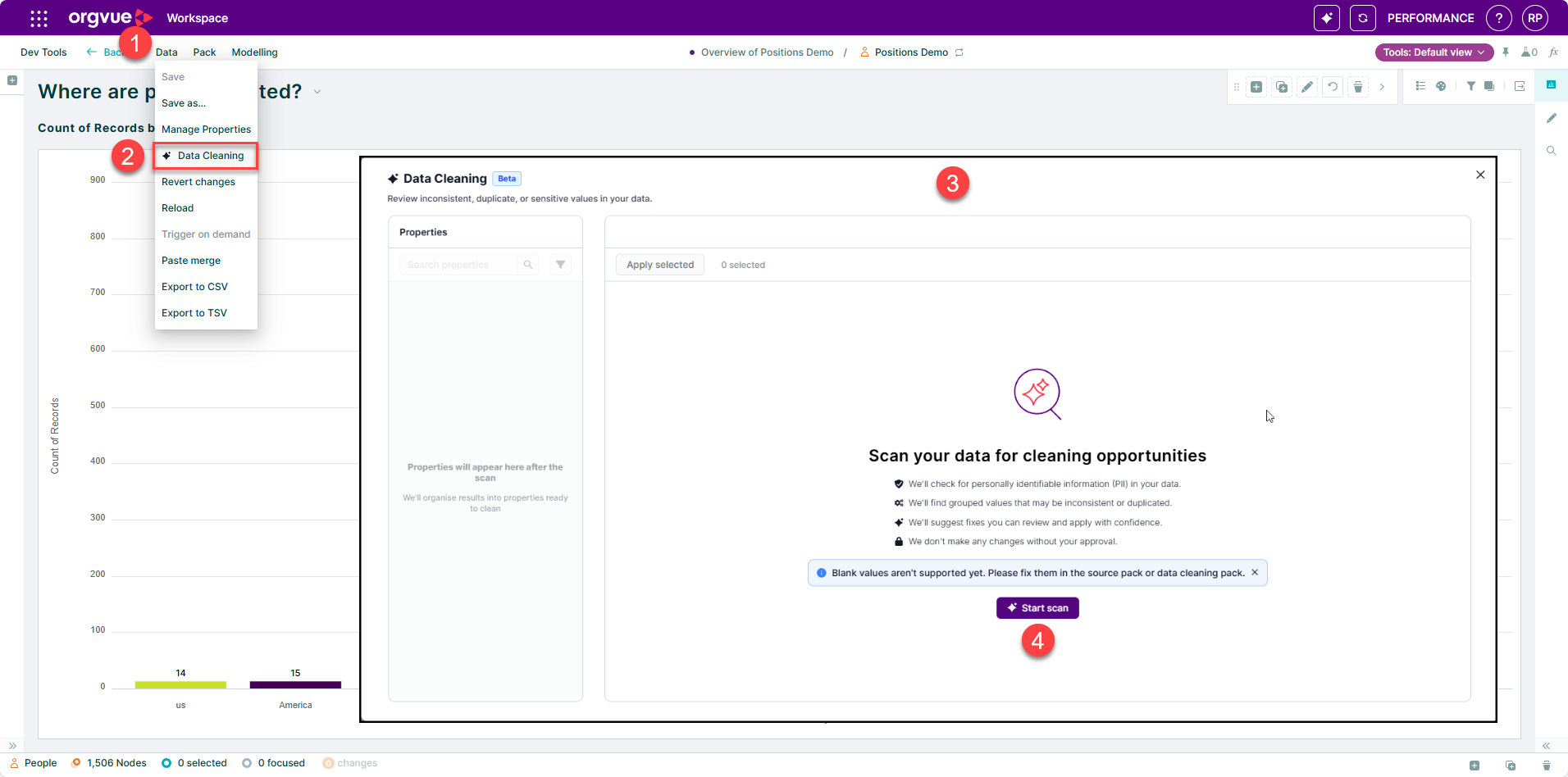Click the trash icon in bottom status bar
Image resolution: width=1568 pixels, height=777 pixels.
pyautogui.click(x=1547, y=765)
